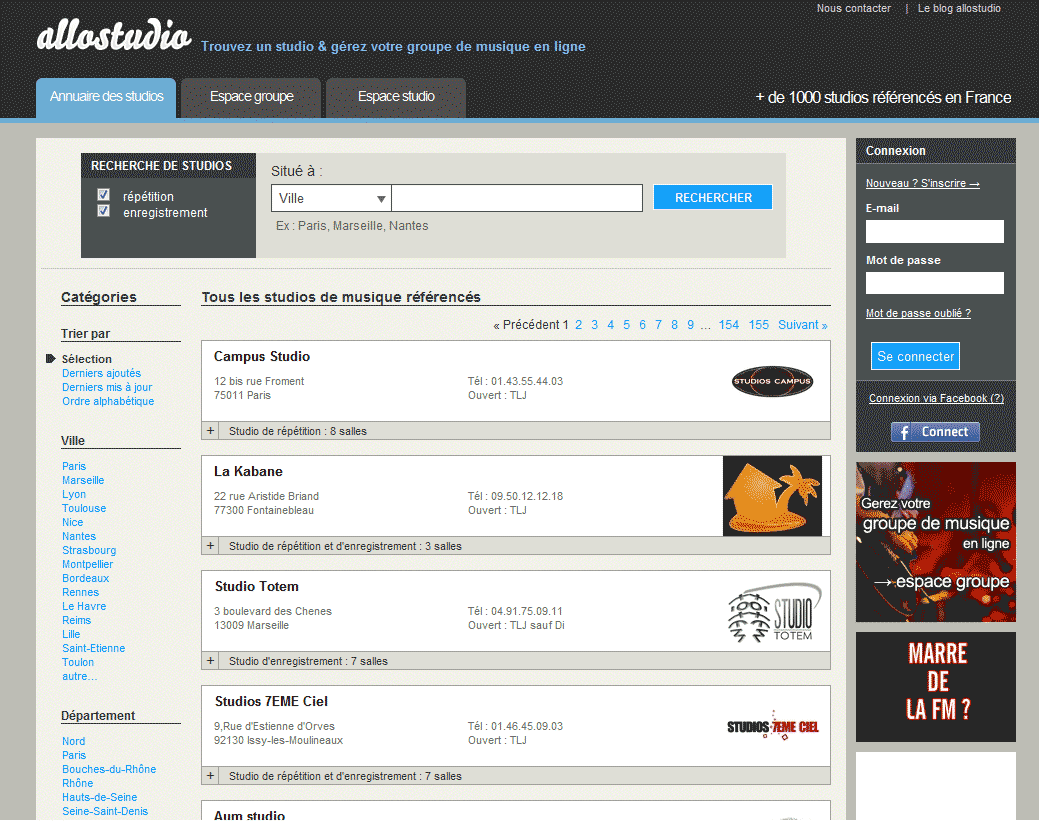Open the Espace studio tab
The height and width of the screenshot is (821, 1039).
coord(396,97)
